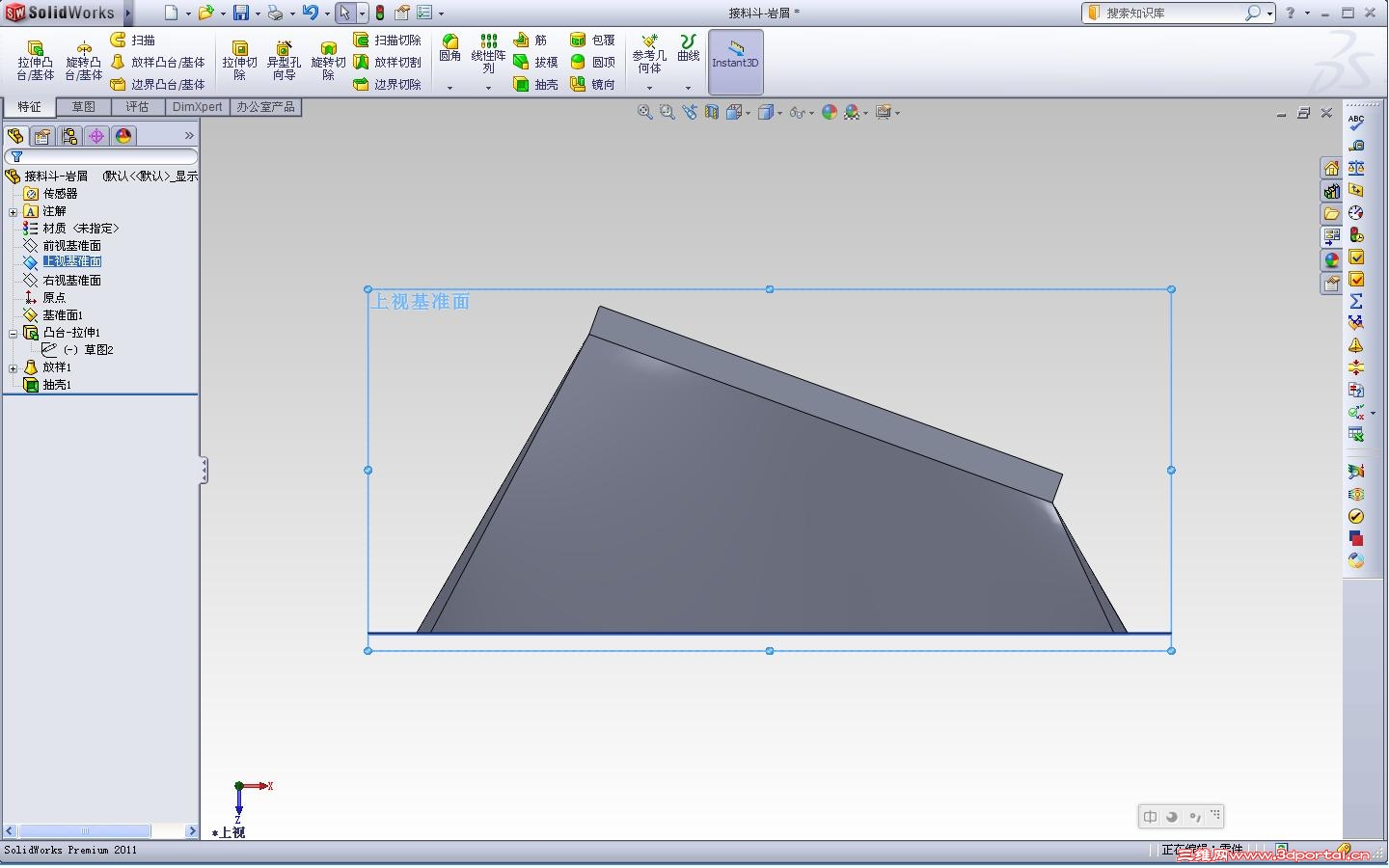Select the 线性阵列 linear pattern tool
Viewport: 1389px width, 868px height.
489,54
